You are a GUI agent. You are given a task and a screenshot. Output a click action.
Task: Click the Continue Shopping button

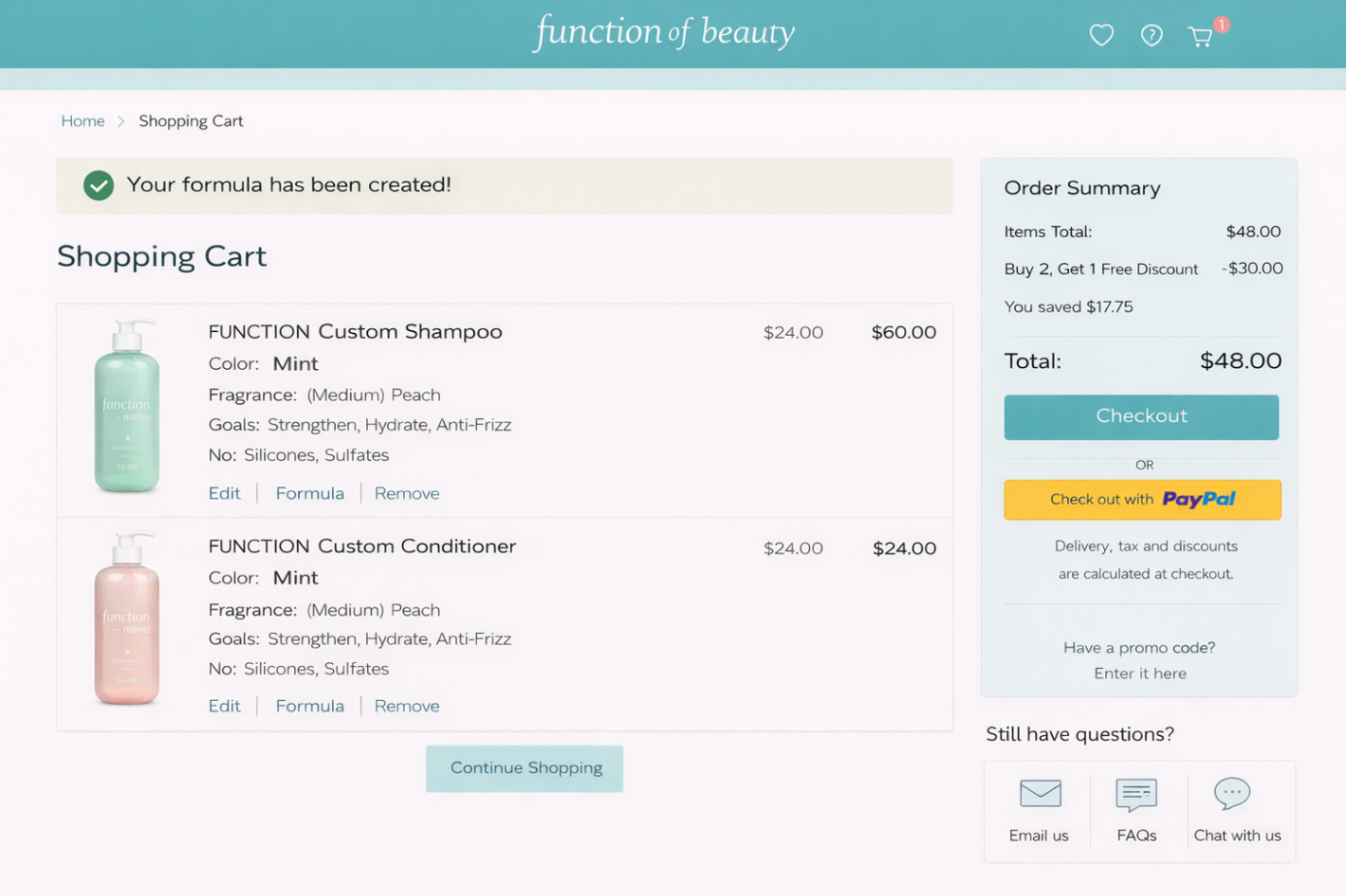pos(524,768)
